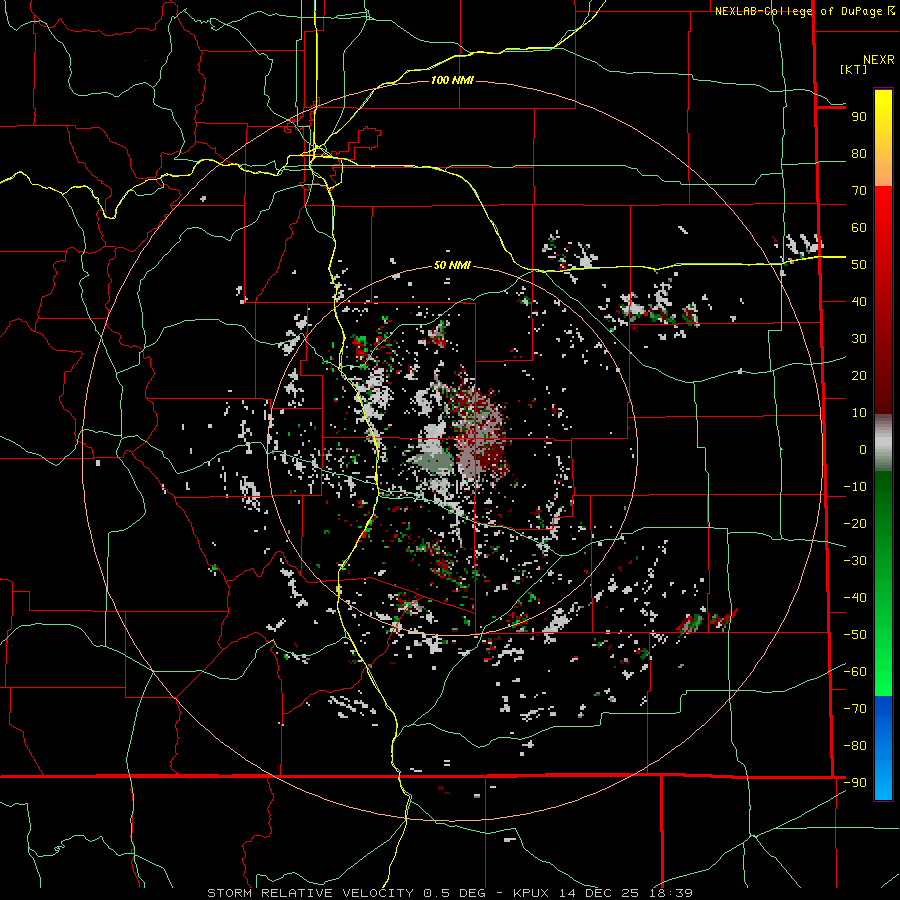The image size is (900, 900).
Task: Click the -10 value on the velocity scale
Action: pos(855,487)
